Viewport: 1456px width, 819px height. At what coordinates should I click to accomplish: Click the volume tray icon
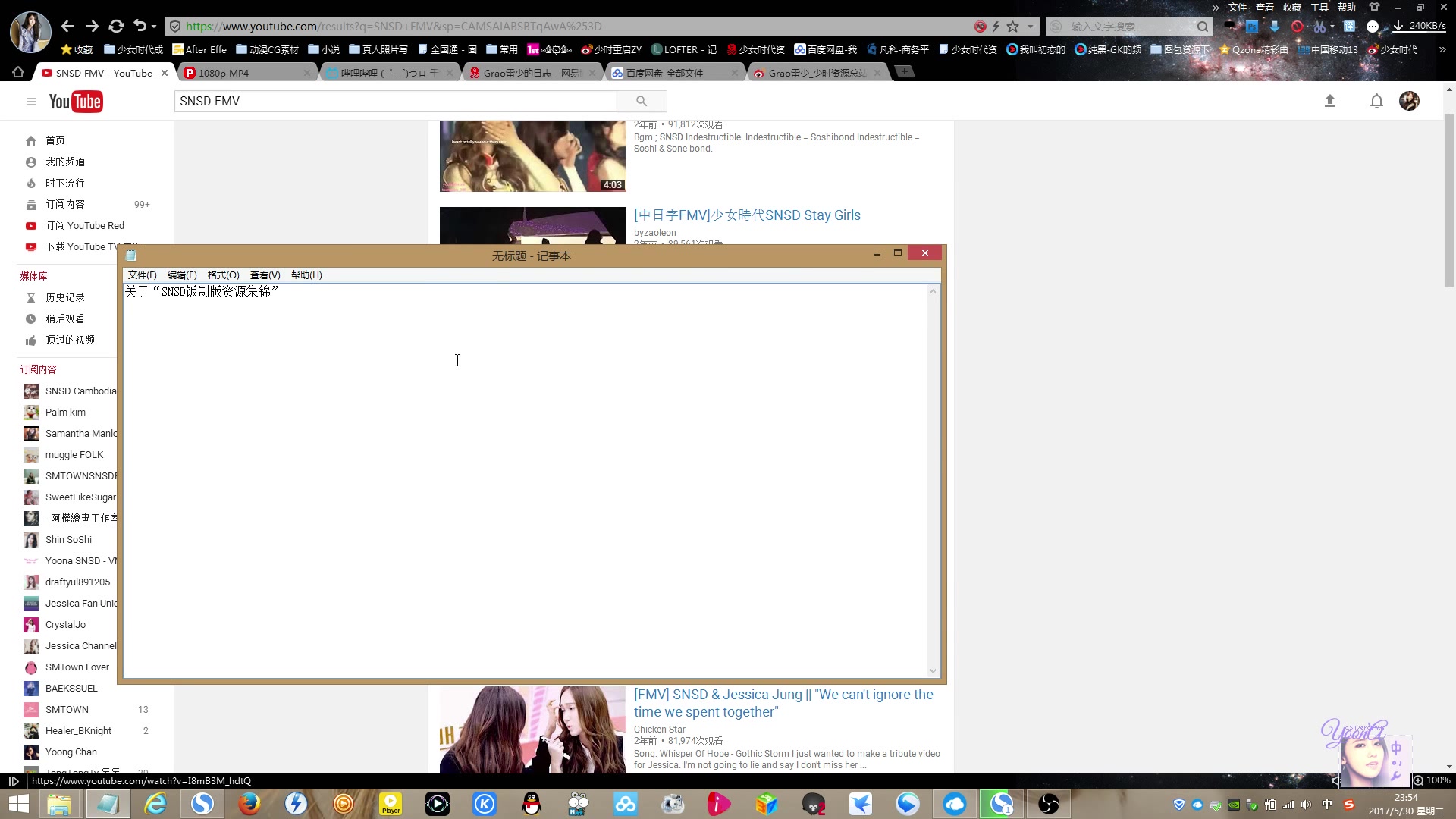click(1306, 805)
